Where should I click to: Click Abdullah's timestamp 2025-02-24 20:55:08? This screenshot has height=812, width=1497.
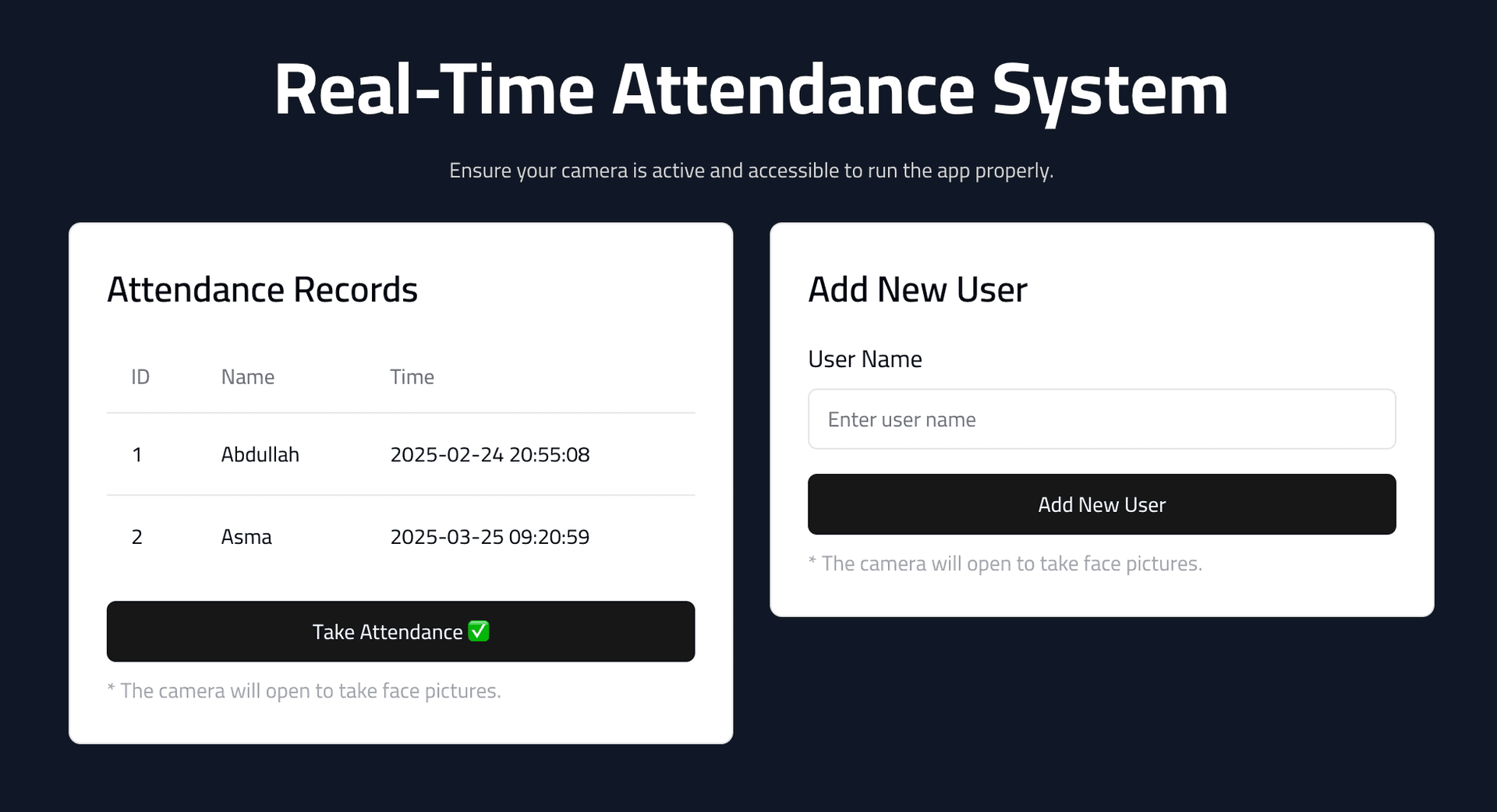(490, 455)
